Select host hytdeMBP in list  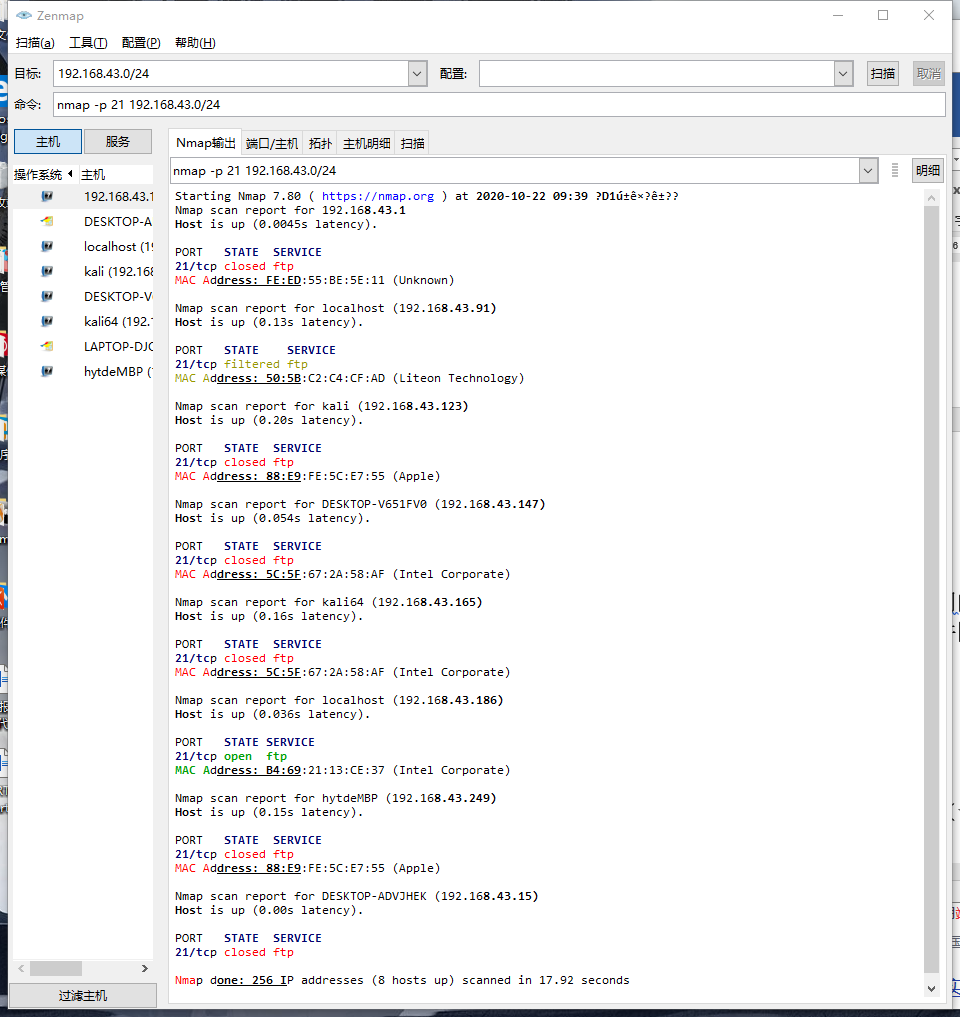point(83,371)
